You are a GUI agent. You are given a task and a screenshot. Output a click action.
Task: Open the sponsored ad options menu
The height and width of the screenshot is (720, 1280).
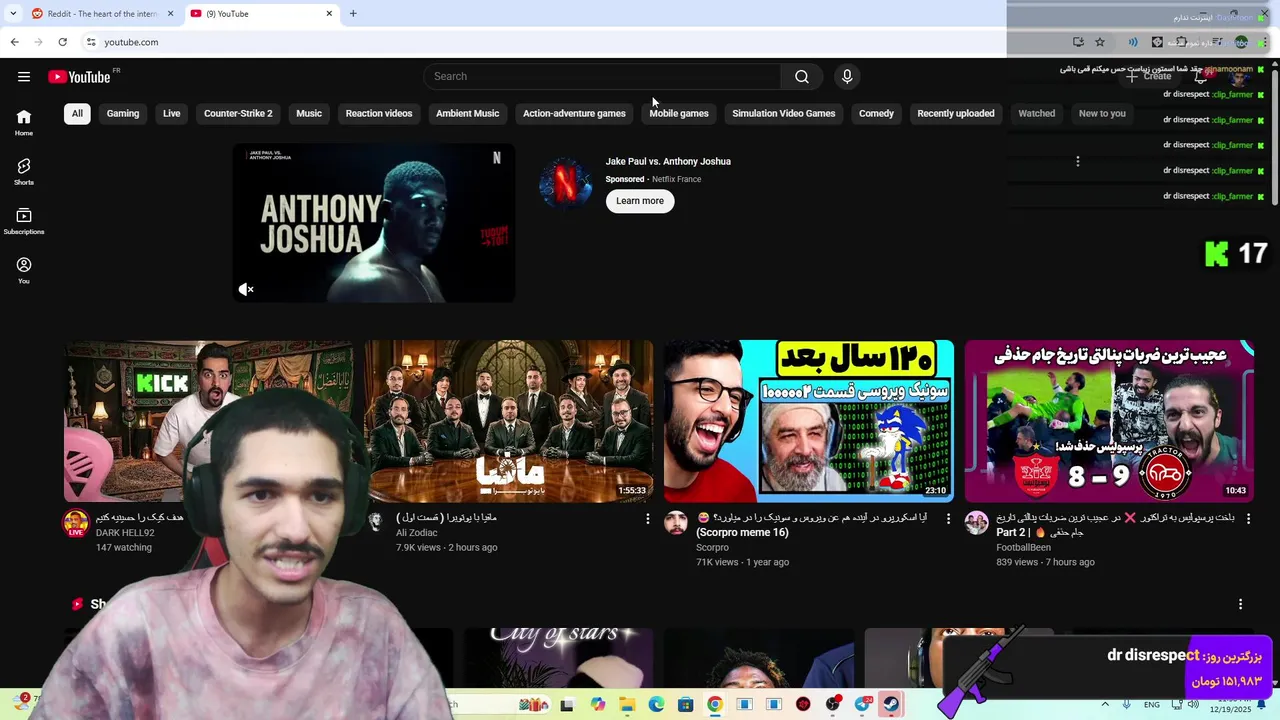[1077, 161]
